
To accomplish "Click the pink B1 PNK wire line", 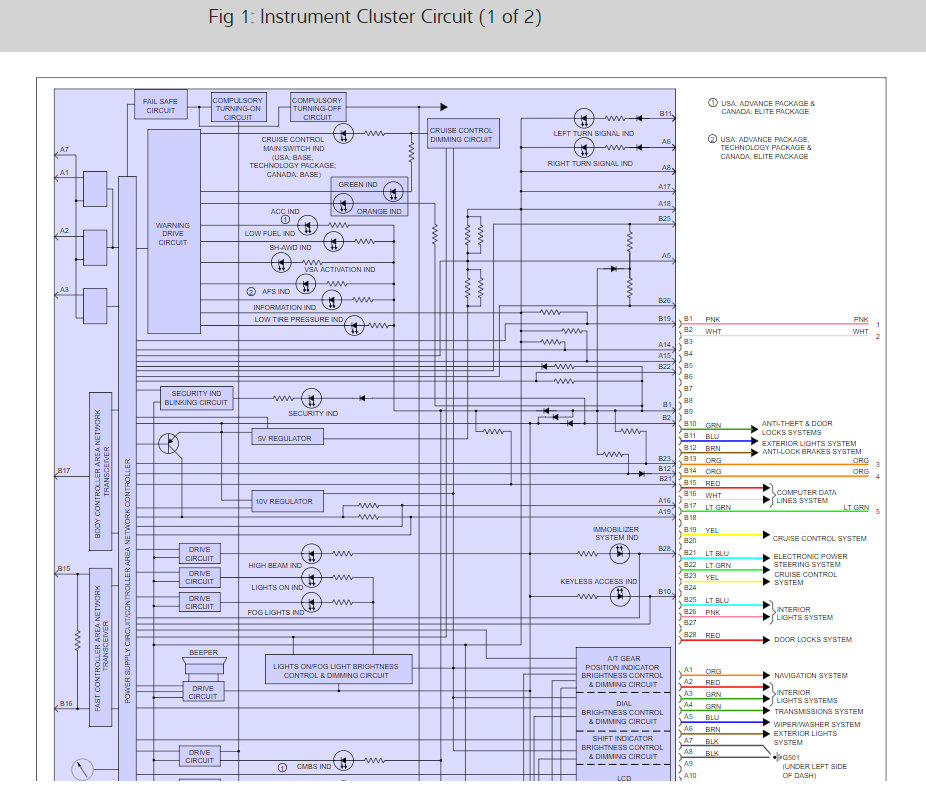I will click(777, 324).
